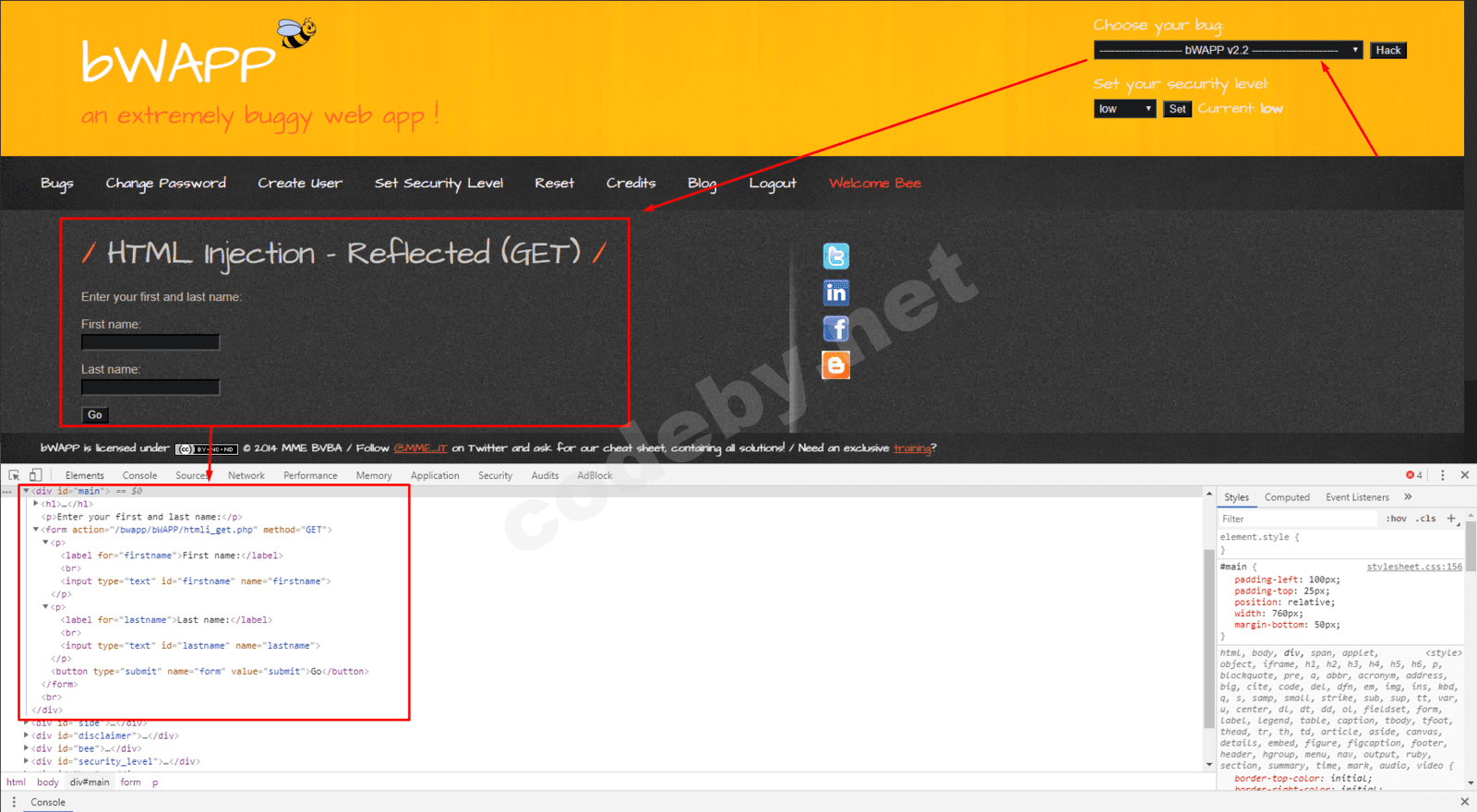Close the bottom Console drawer
1477x812 pixels.
click(x=1465, y=802)
